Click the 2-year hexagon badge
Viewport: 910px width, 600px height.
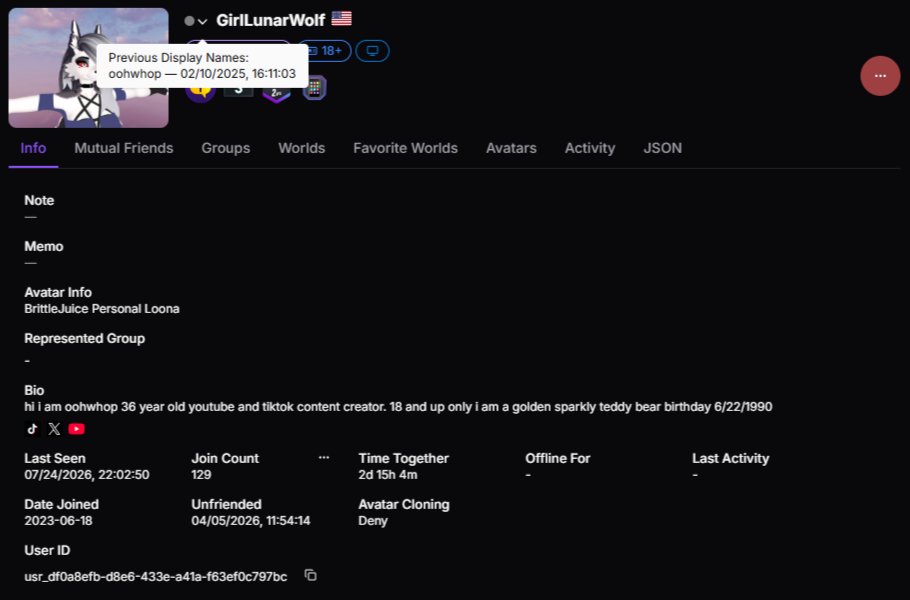(276, 93)
